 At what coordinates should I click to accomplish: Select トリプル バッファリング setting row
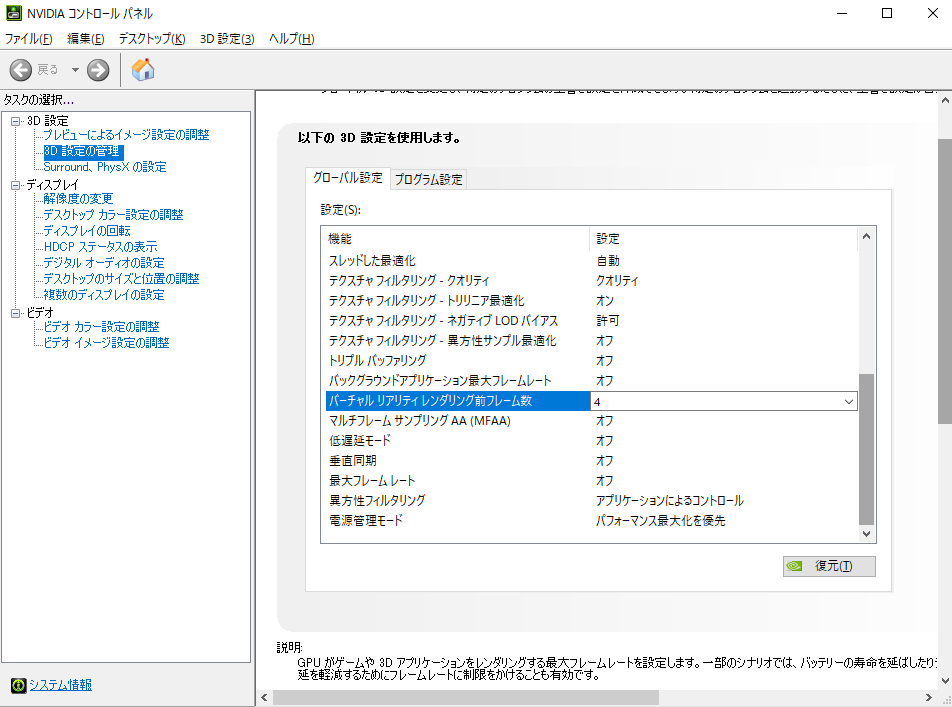(x=592, y=361)
